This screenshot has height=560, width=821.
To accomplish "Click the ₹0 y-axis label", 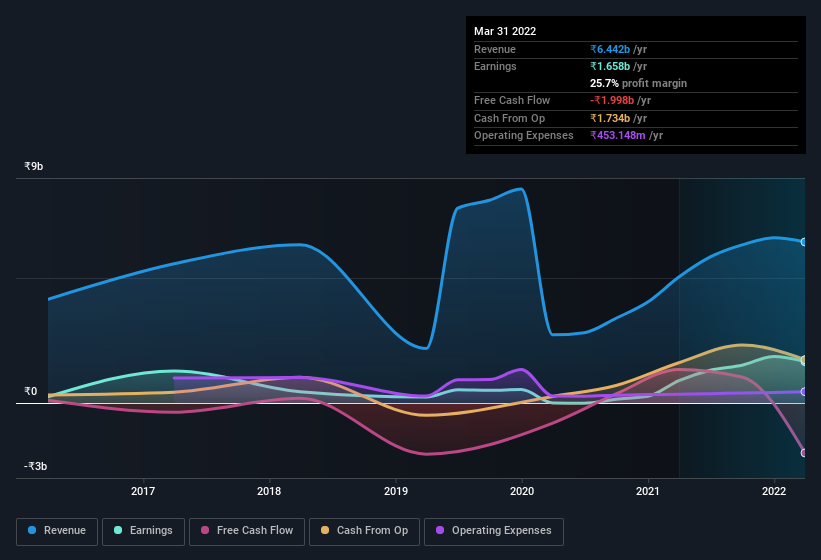I will pos(30,391).
